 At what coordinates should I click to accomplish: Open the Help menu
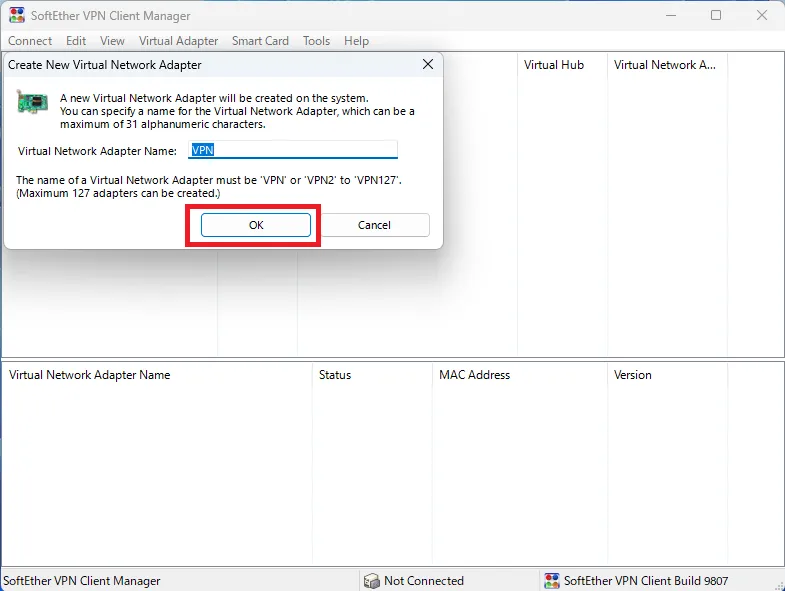click(x=356, y=41)
